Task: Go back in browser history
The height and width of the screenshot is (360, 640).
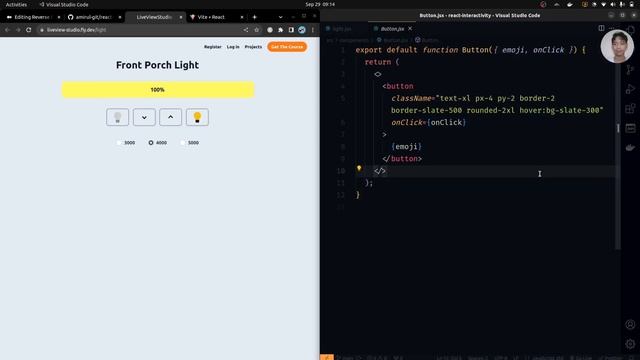Action: (x=7, y=30)
